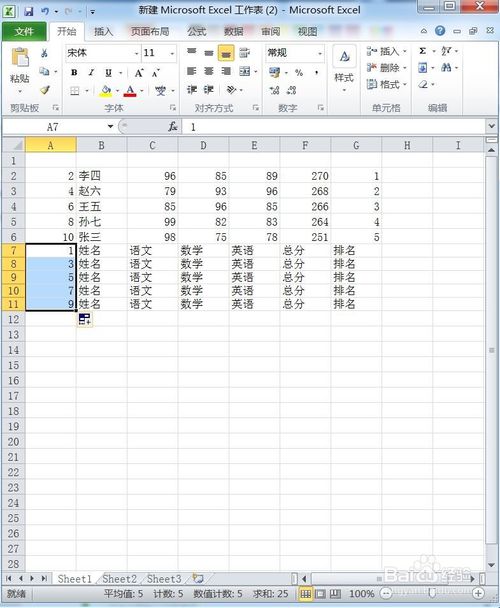Click the Decrease Decimal icon
Screen dimensions: 500x608
pos(291,91)
